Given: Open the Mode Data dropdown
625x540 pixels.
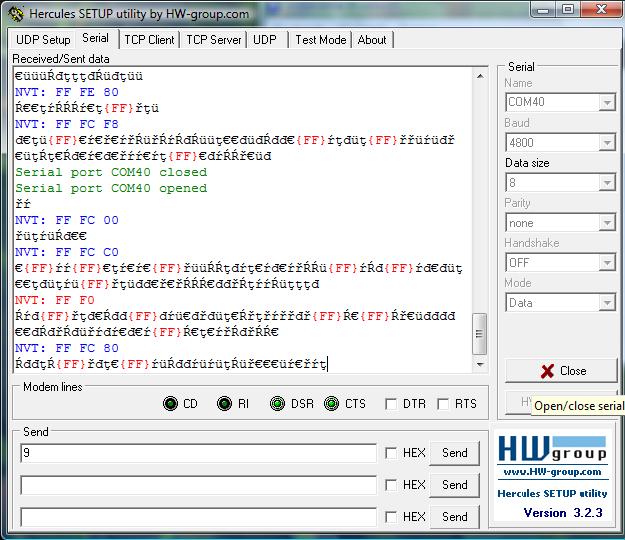Looking at the screenshot, I should (x=607, y=303).
